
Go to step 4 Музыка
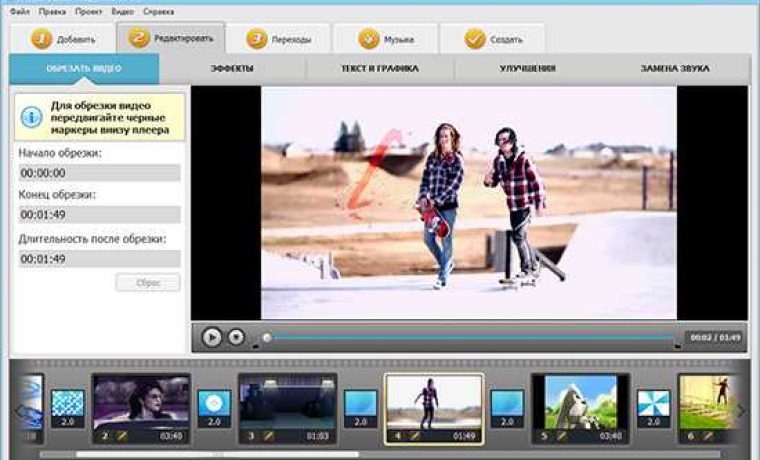(x=386, y=39)
